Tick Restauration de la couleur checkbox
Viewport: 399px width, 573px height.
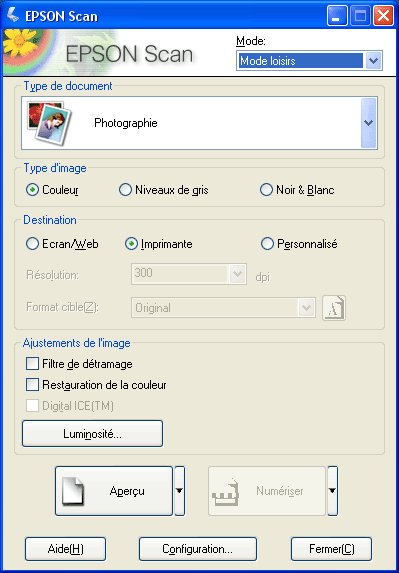coord(33,385)
